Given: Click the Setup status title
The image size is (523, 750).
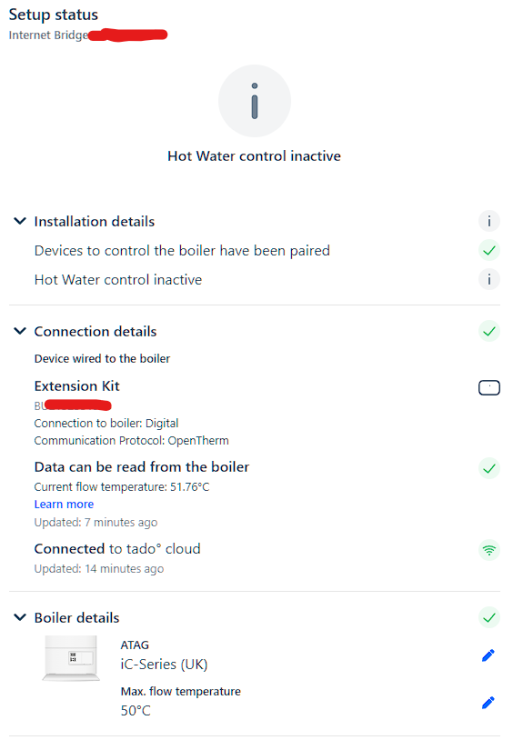Looking at the screenshot, I should [53, 14].
